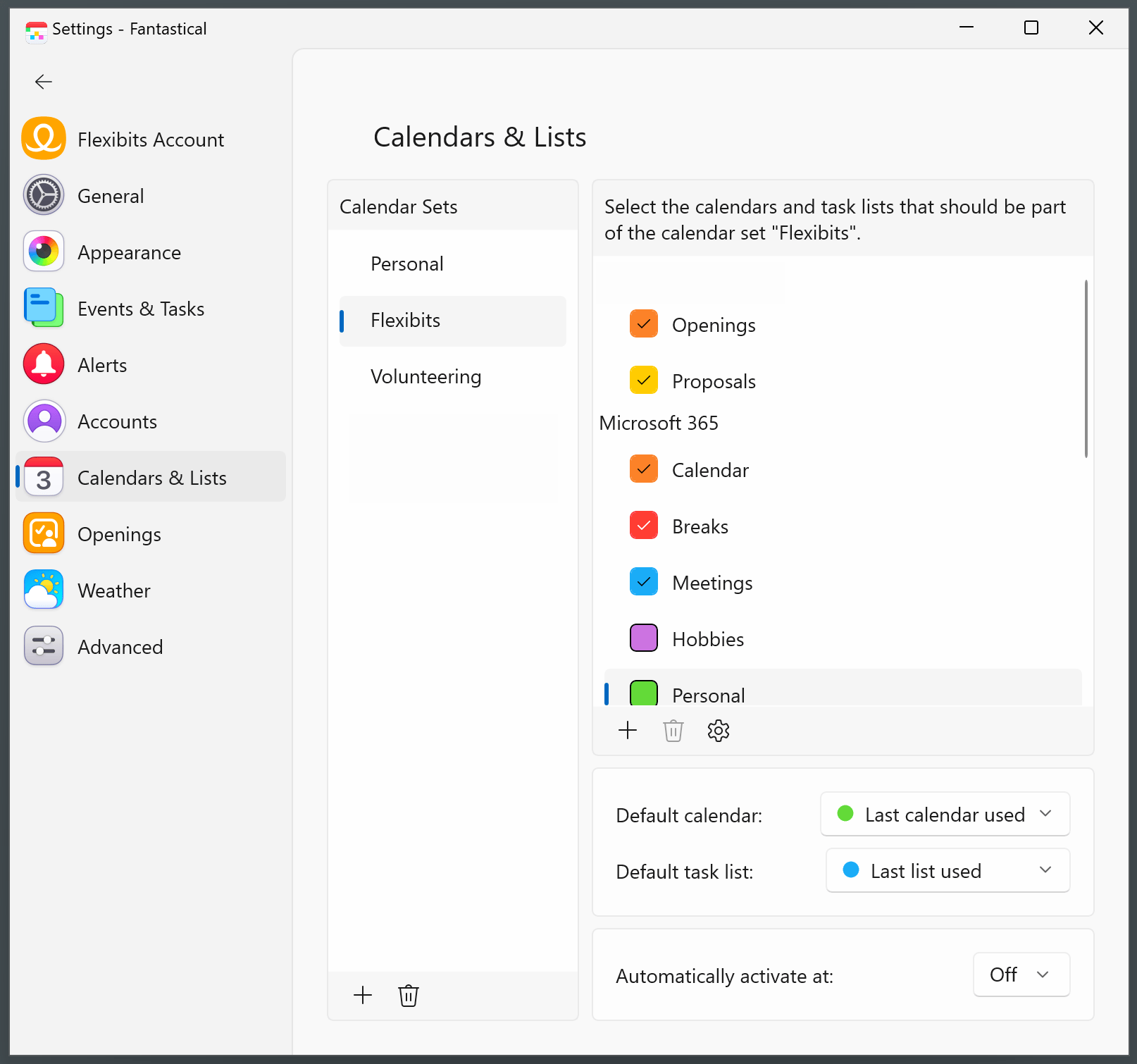The image size is (1137, 1064).
Task: Click trash icon under the calendar list
Action: (673, 731)
